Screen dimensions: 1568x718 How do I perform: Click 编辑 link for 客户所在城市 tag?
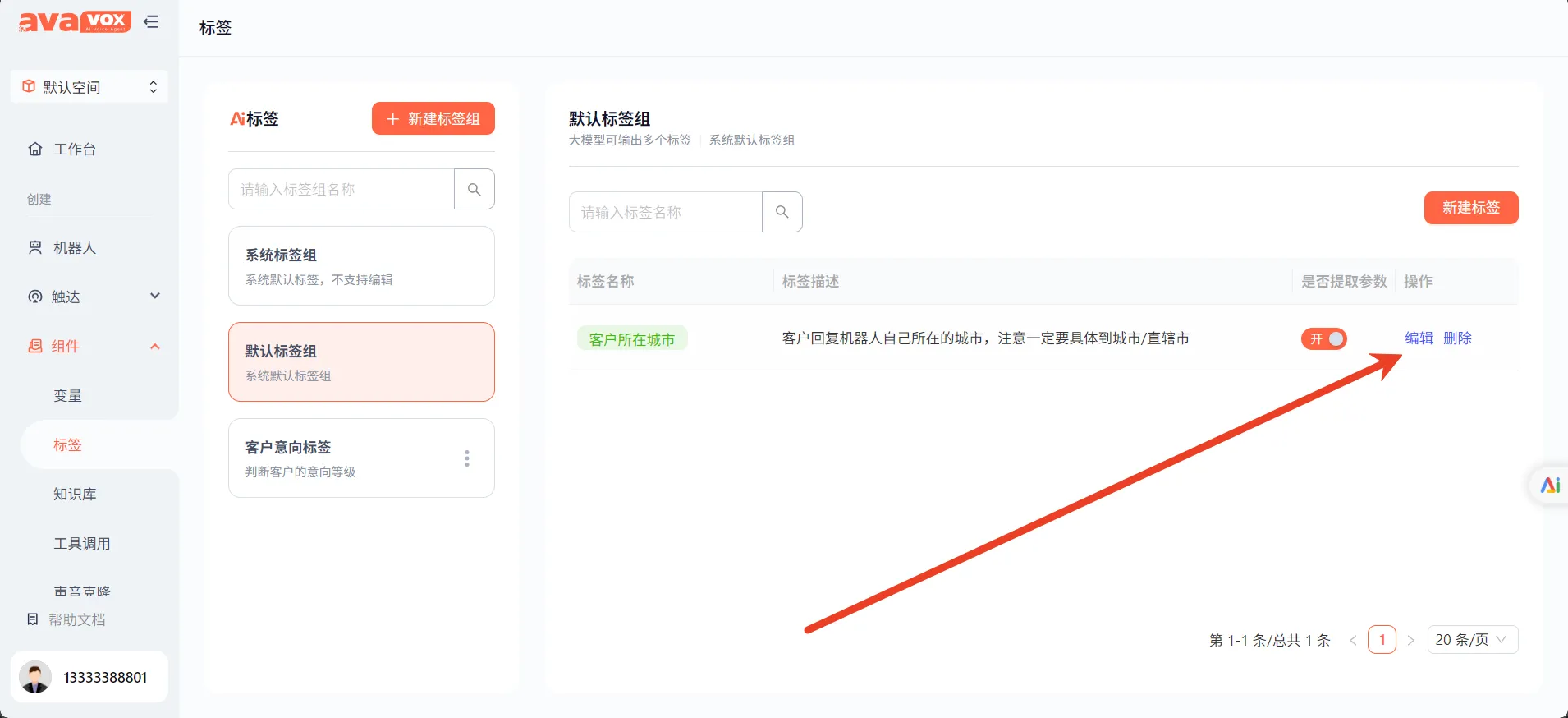coord(1418,338)
